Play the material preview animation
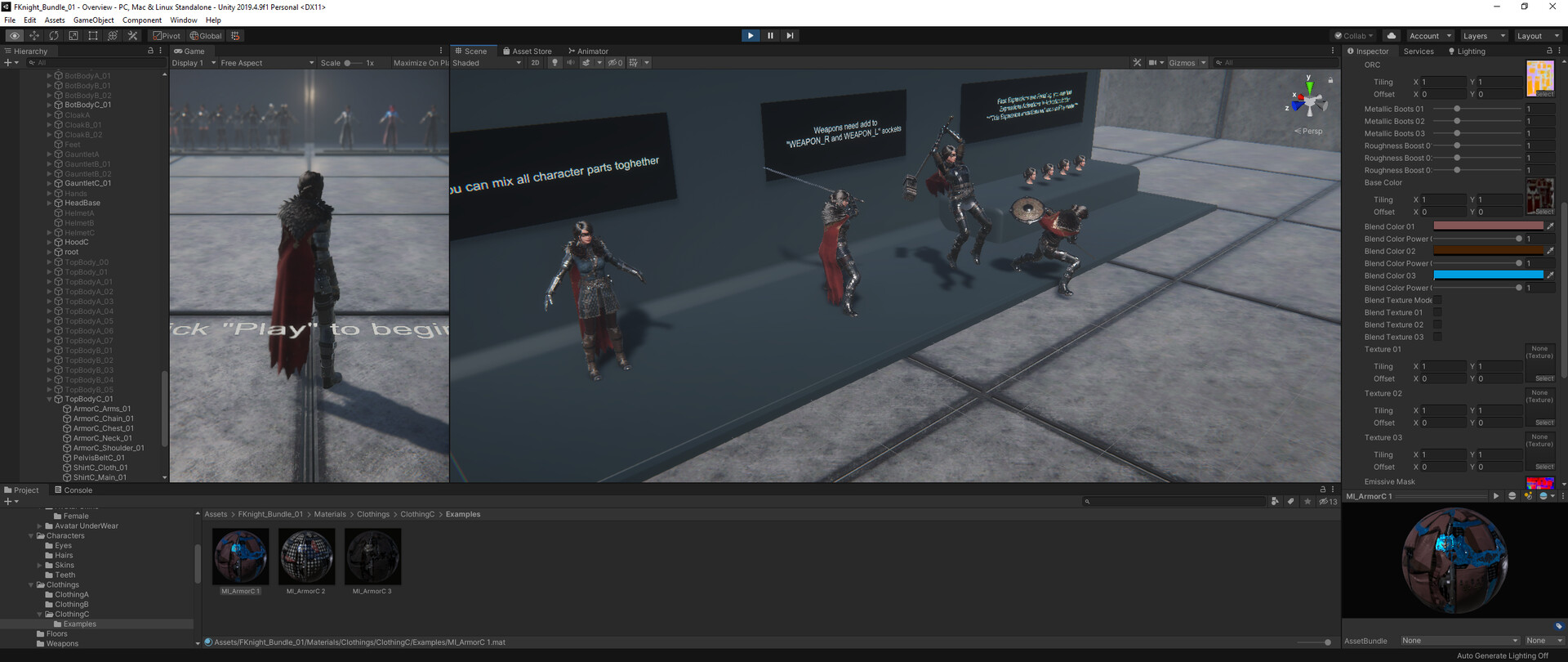This screenshot has height=662, width=1568. click(x=1496, y=496)
